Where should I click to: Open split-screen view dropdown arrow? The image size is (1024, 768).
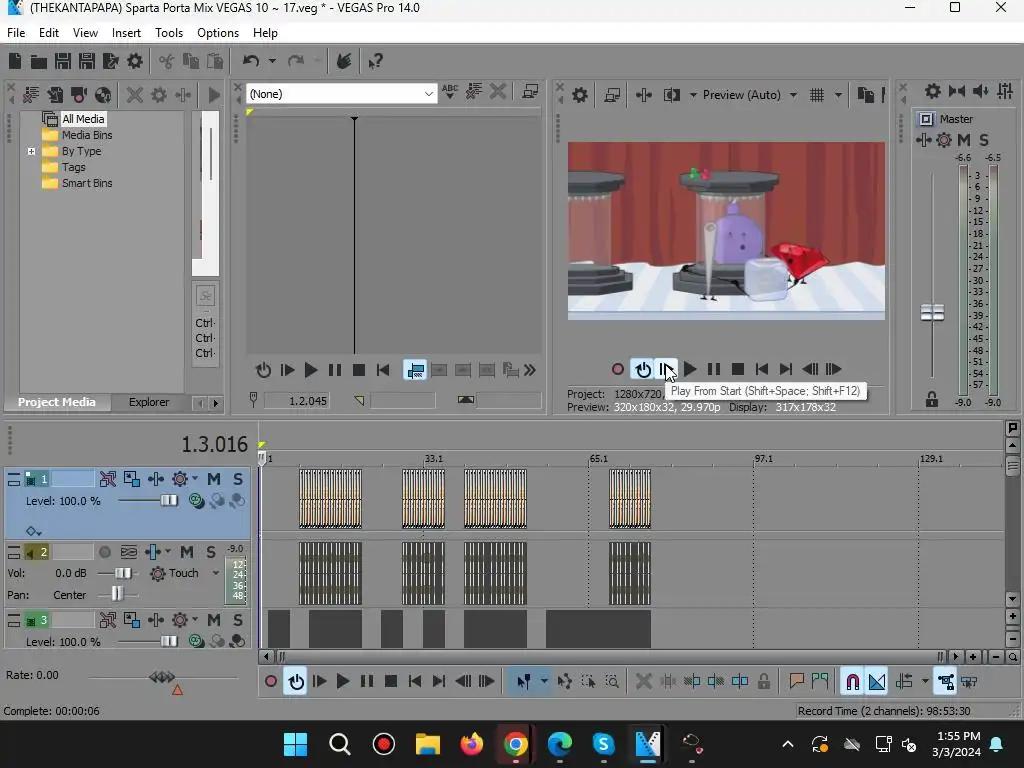693,95
